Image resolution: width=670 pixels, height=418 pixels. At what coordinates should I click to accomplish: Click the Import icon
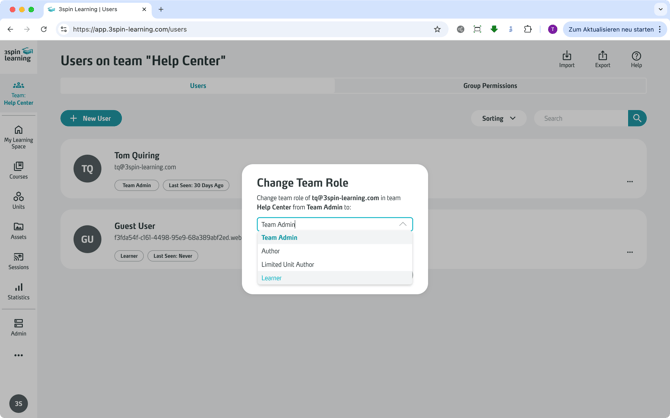[566, 59]
